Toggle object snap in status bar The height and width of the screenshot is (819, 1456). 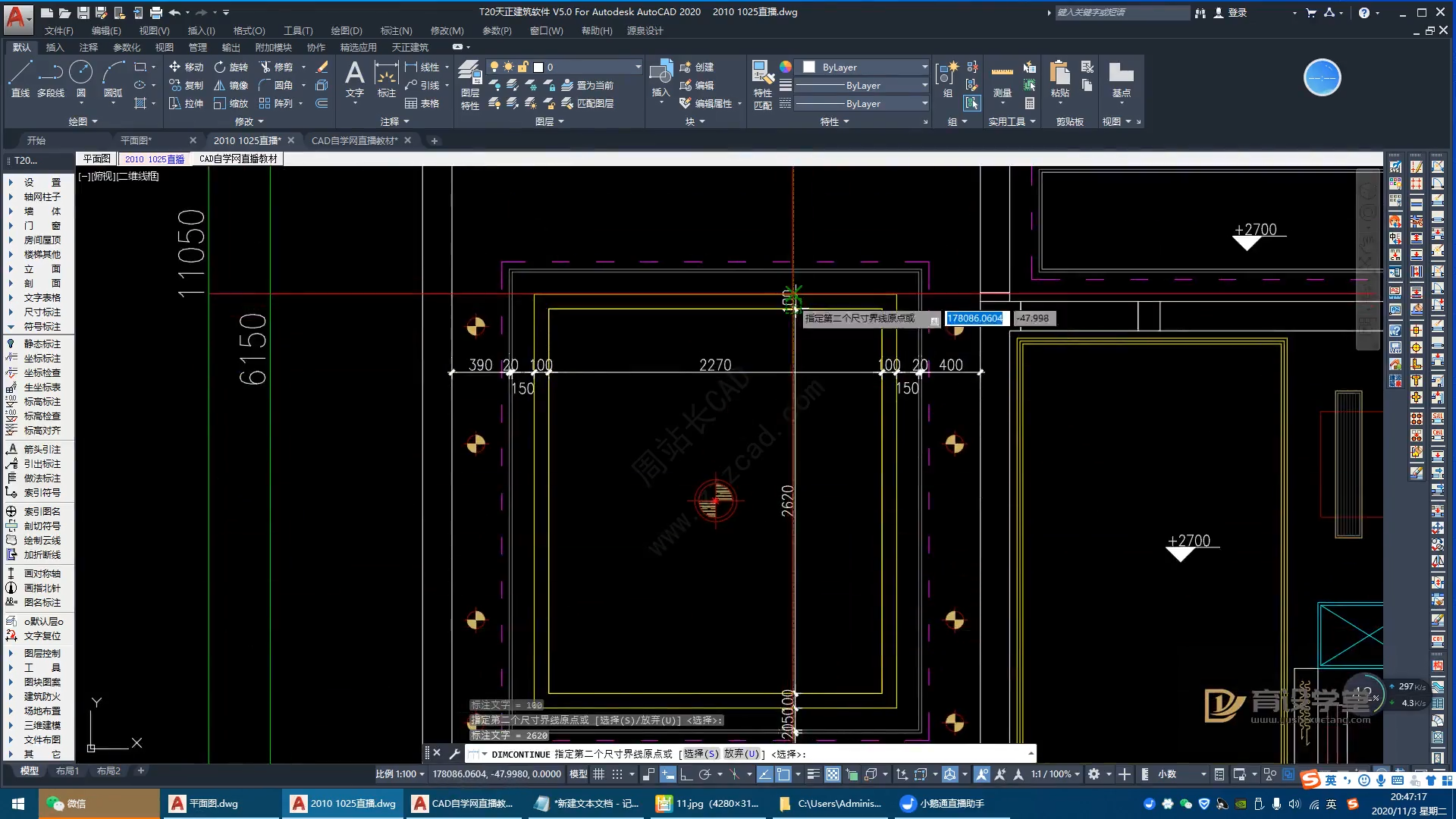point(783,774)
